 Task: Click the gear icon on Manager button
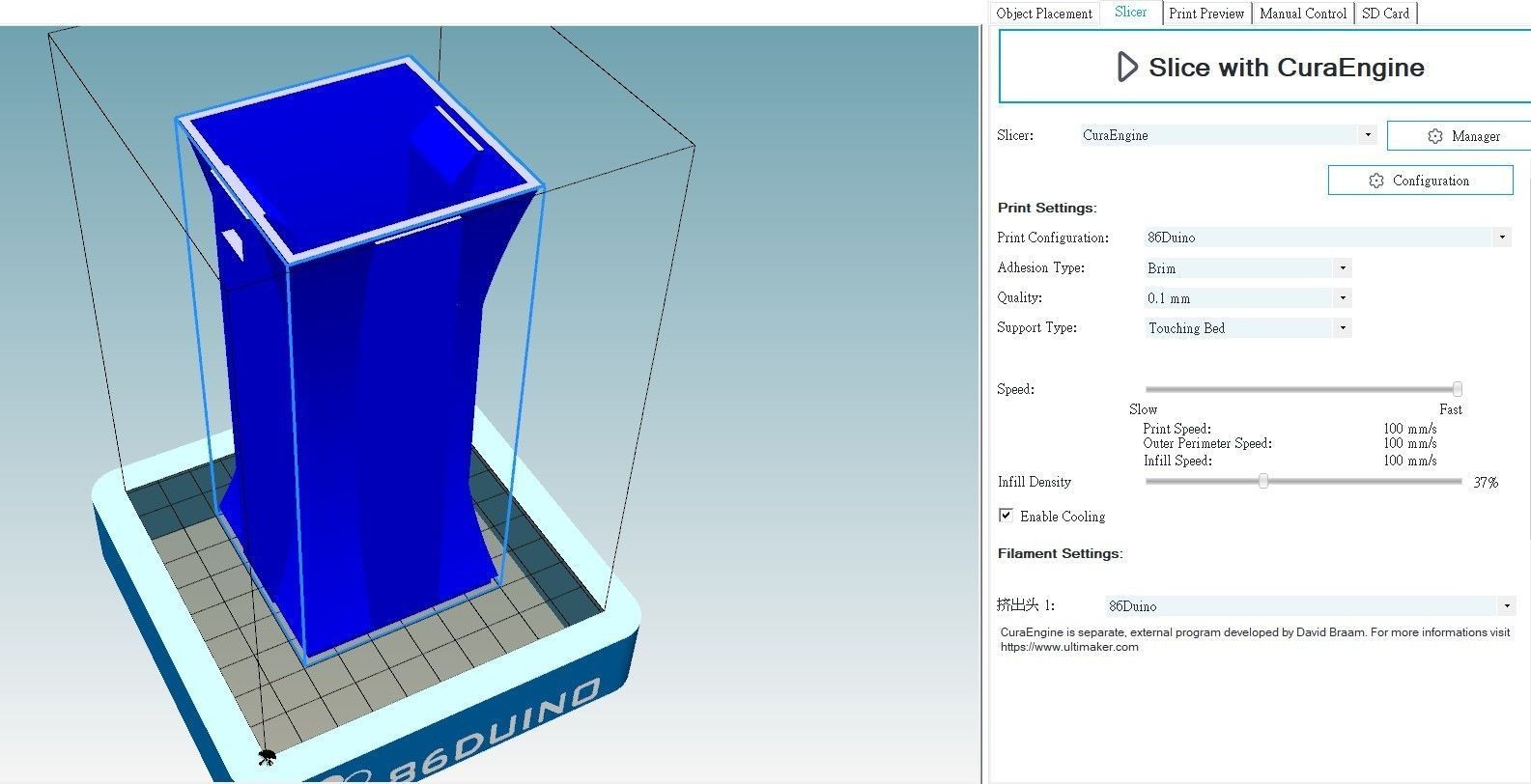(1435, 136)
